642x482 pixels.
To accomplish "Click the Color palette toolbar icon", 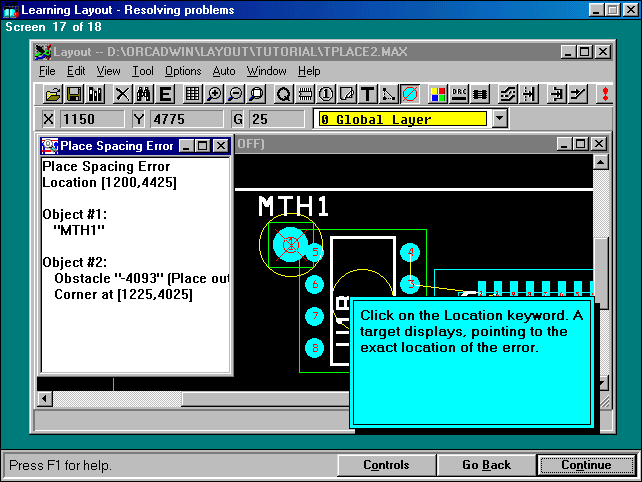I will [438, 94].
